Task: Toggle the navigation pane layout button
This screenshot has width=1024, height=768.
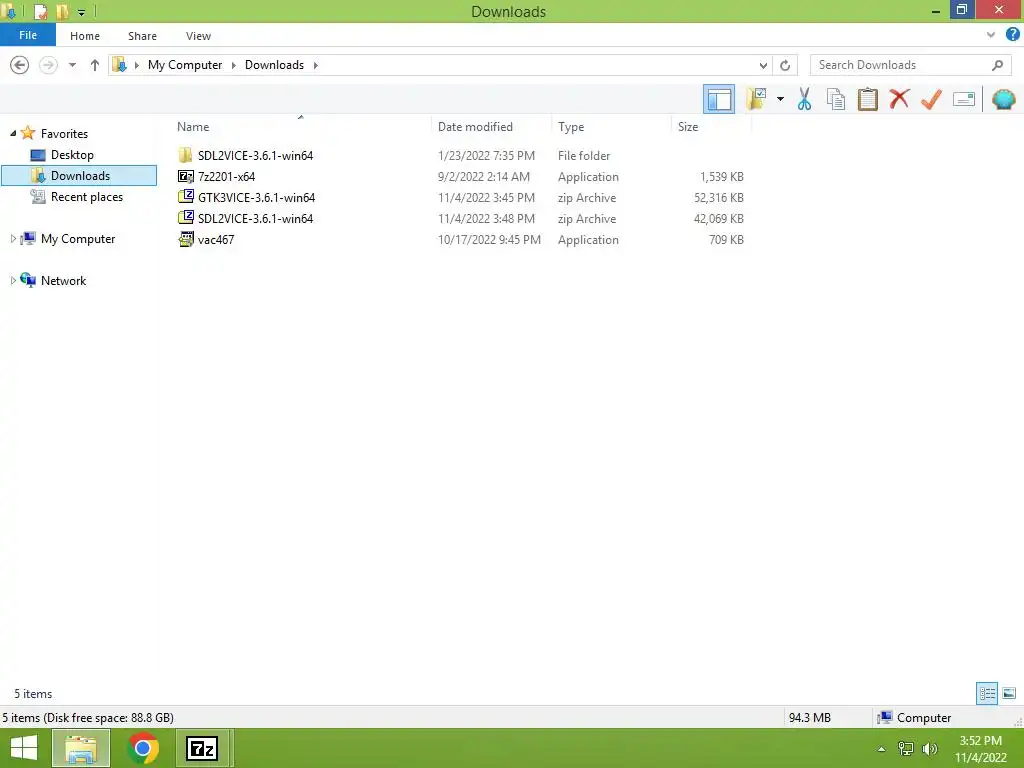Action: point(718,99)
